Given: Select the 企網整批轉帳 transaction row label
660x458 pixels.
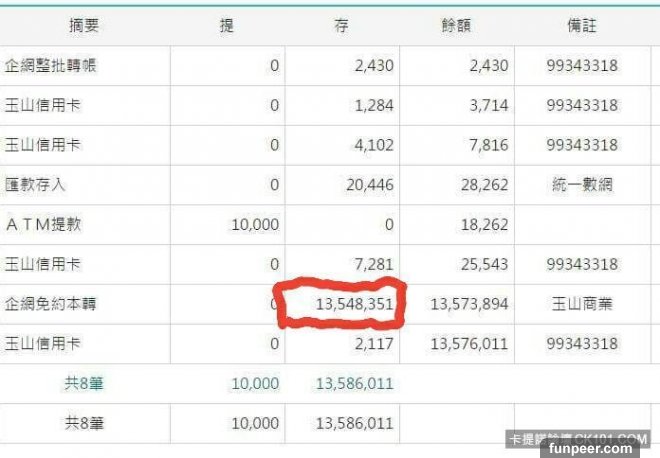Looking at the screenshot, I should pyautogui.click(x=50, y=66).
